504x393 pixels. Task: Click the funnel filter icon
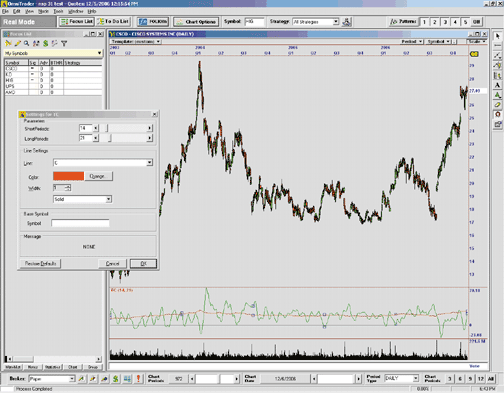pos(64,43)
